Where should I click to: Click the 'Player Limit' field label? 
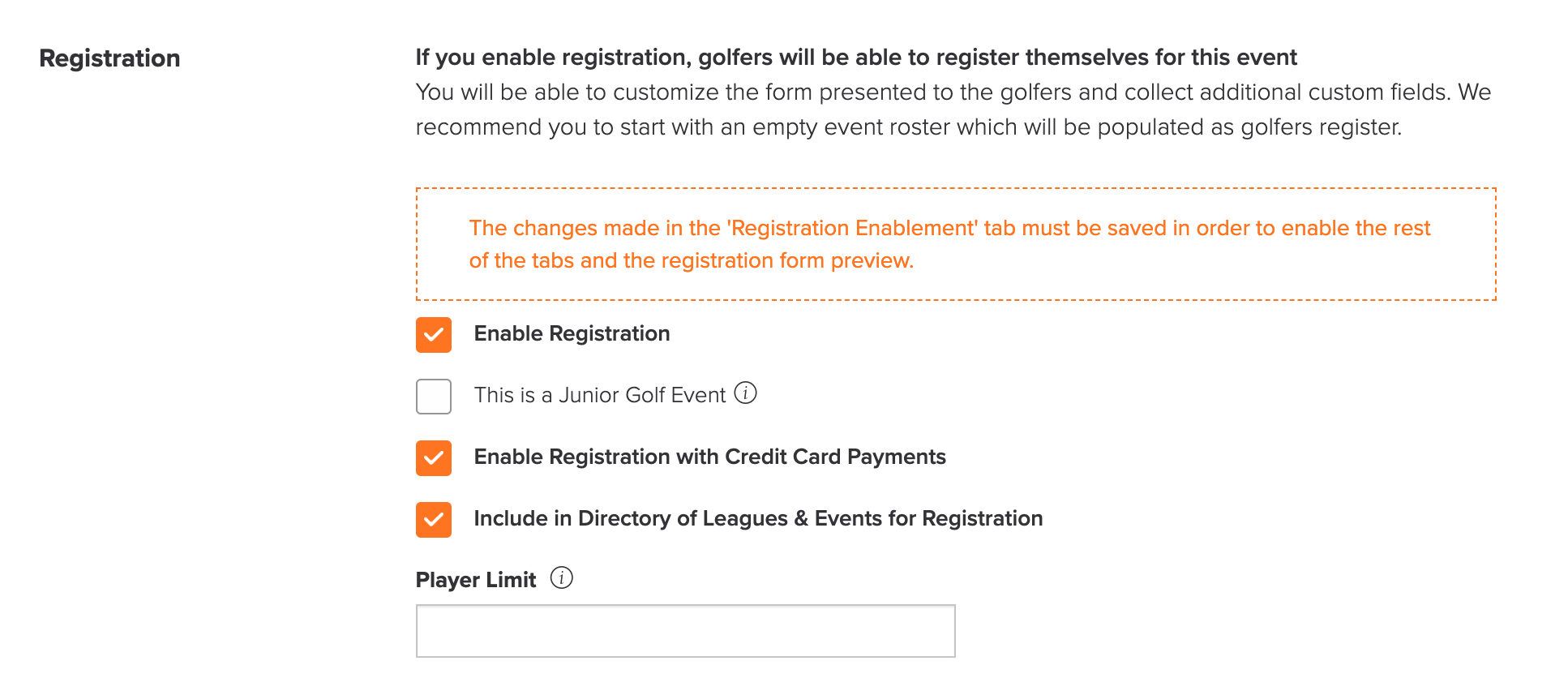click(476, 580)
